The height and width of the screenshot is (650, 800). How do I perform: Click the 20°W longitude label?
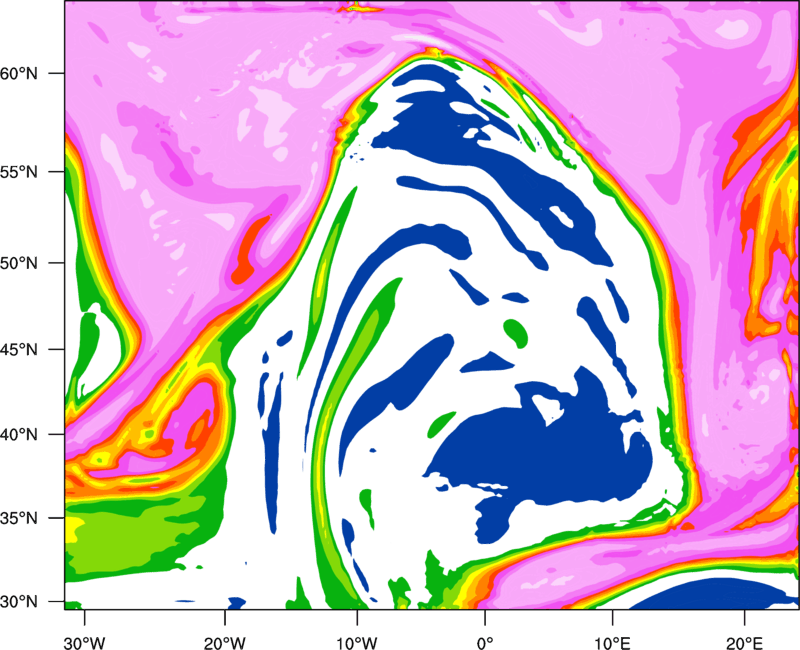coord(224,642)
